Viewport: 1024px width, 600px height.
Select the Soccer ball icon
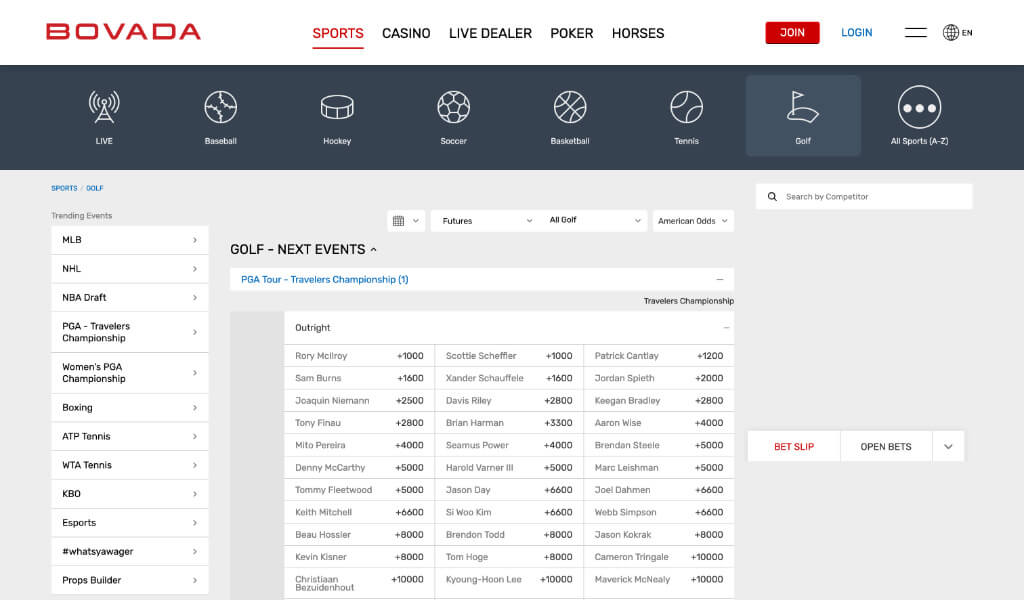453,107
